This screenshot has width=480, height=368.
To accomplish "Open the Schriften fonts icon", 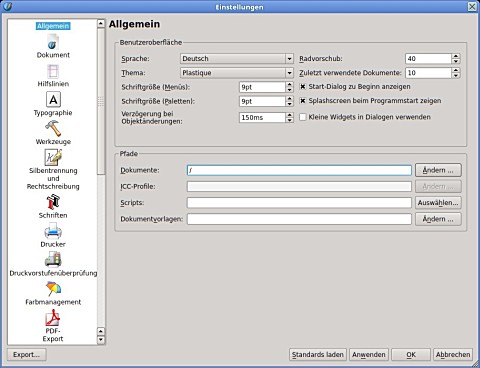I will (x=53, y=202).
